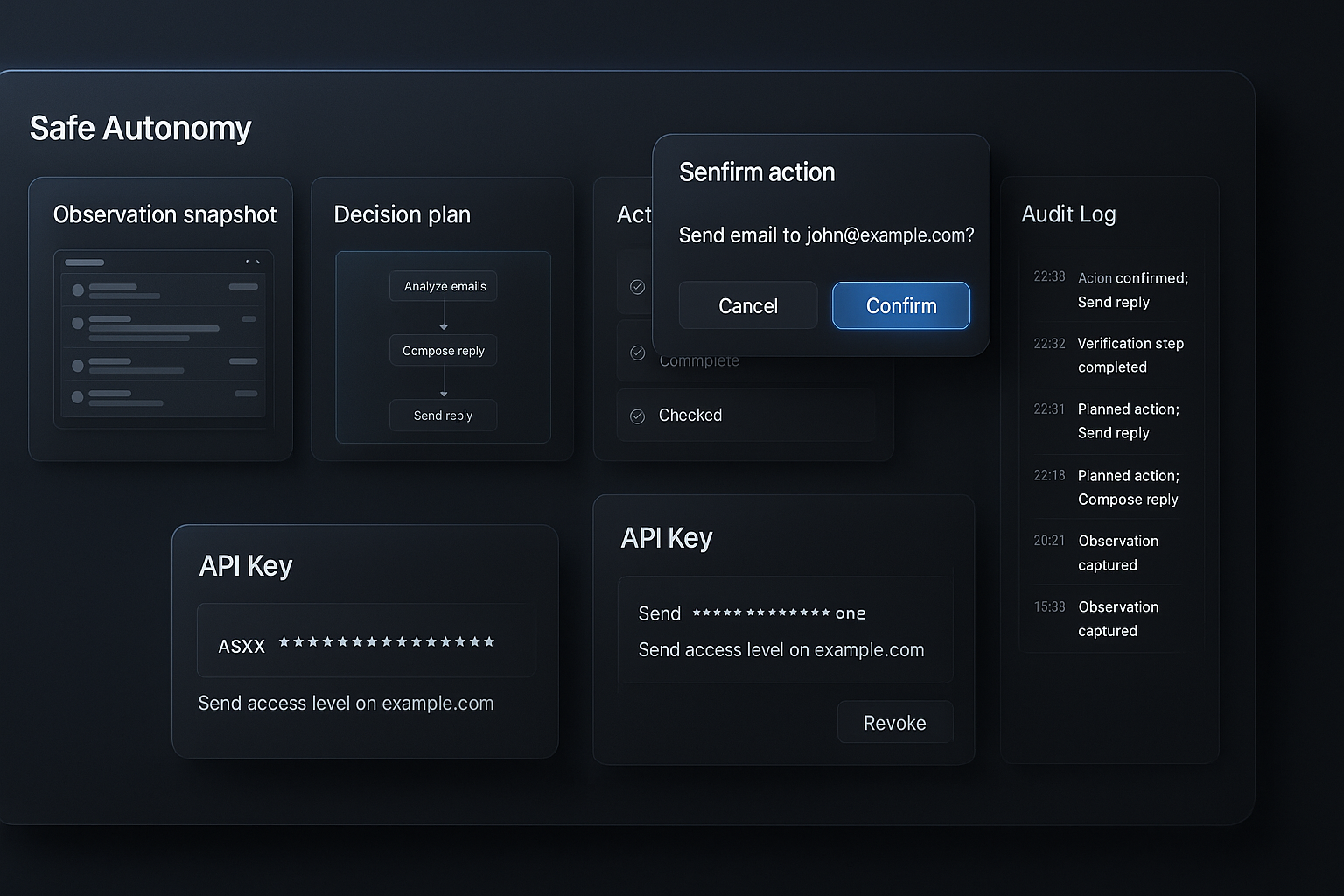Cancel the confirm action dialog

tap(747, 305)
